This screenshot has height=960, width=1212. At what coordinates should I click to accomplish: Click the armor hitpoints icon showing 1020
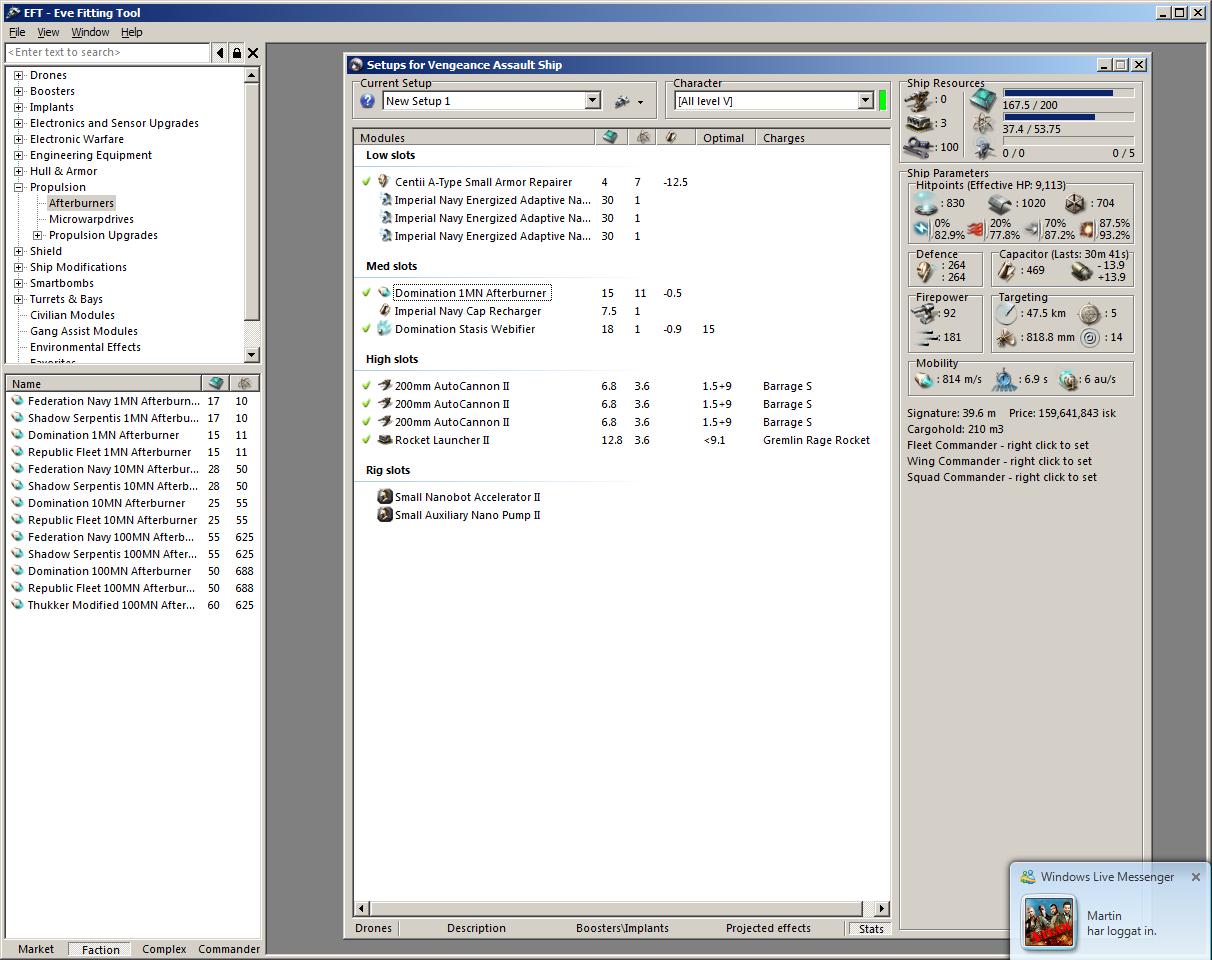pyautogui.click(x=1002, y=203)
